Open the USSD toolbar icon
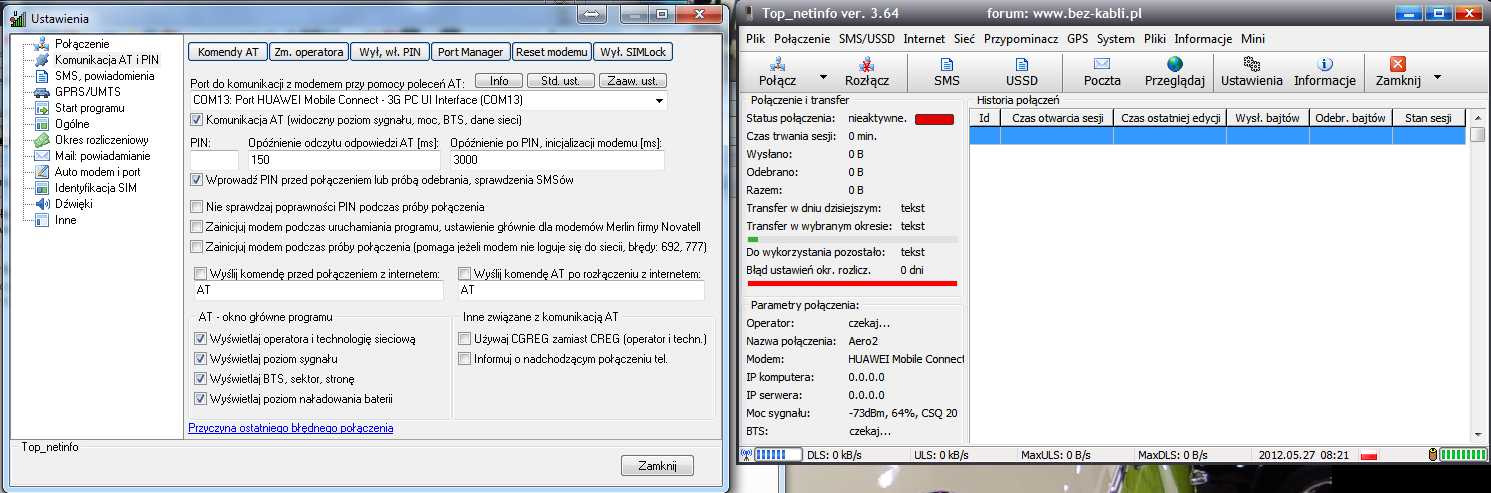 tap(1021, 64)
